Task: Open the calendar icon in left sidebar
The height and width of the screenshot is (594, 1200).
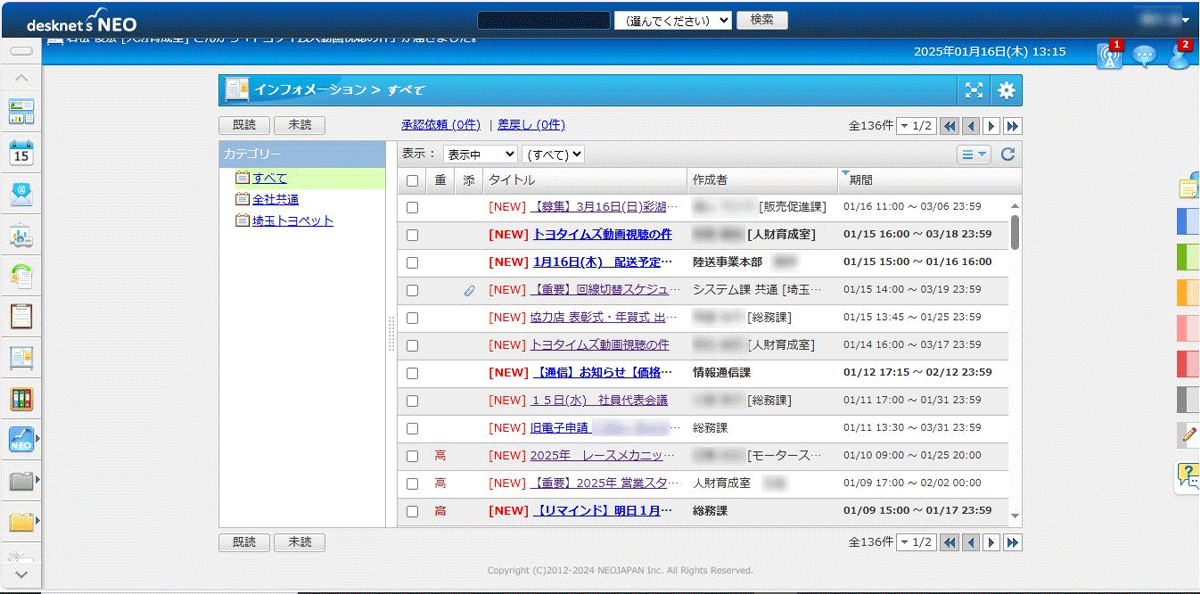Action: 21,152
